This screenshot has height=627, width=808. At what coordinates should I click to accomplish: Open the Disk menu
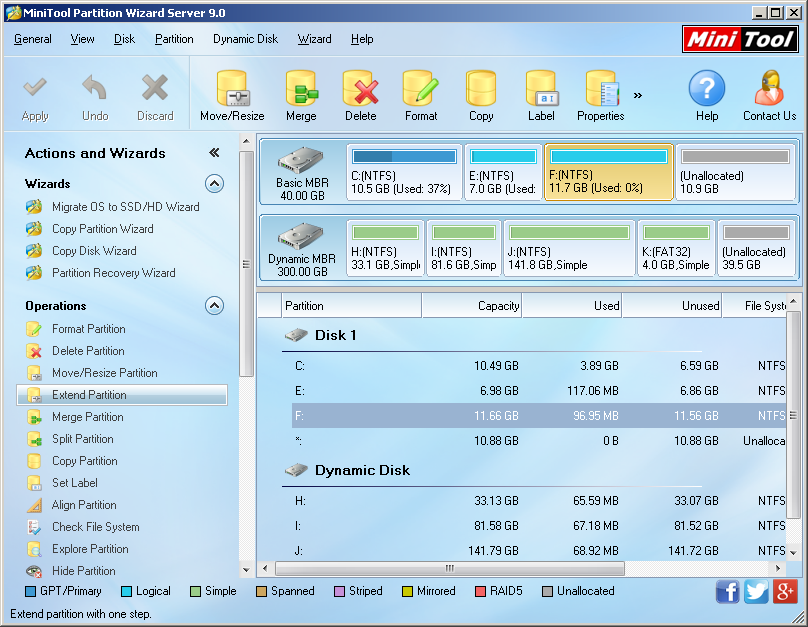124,39
